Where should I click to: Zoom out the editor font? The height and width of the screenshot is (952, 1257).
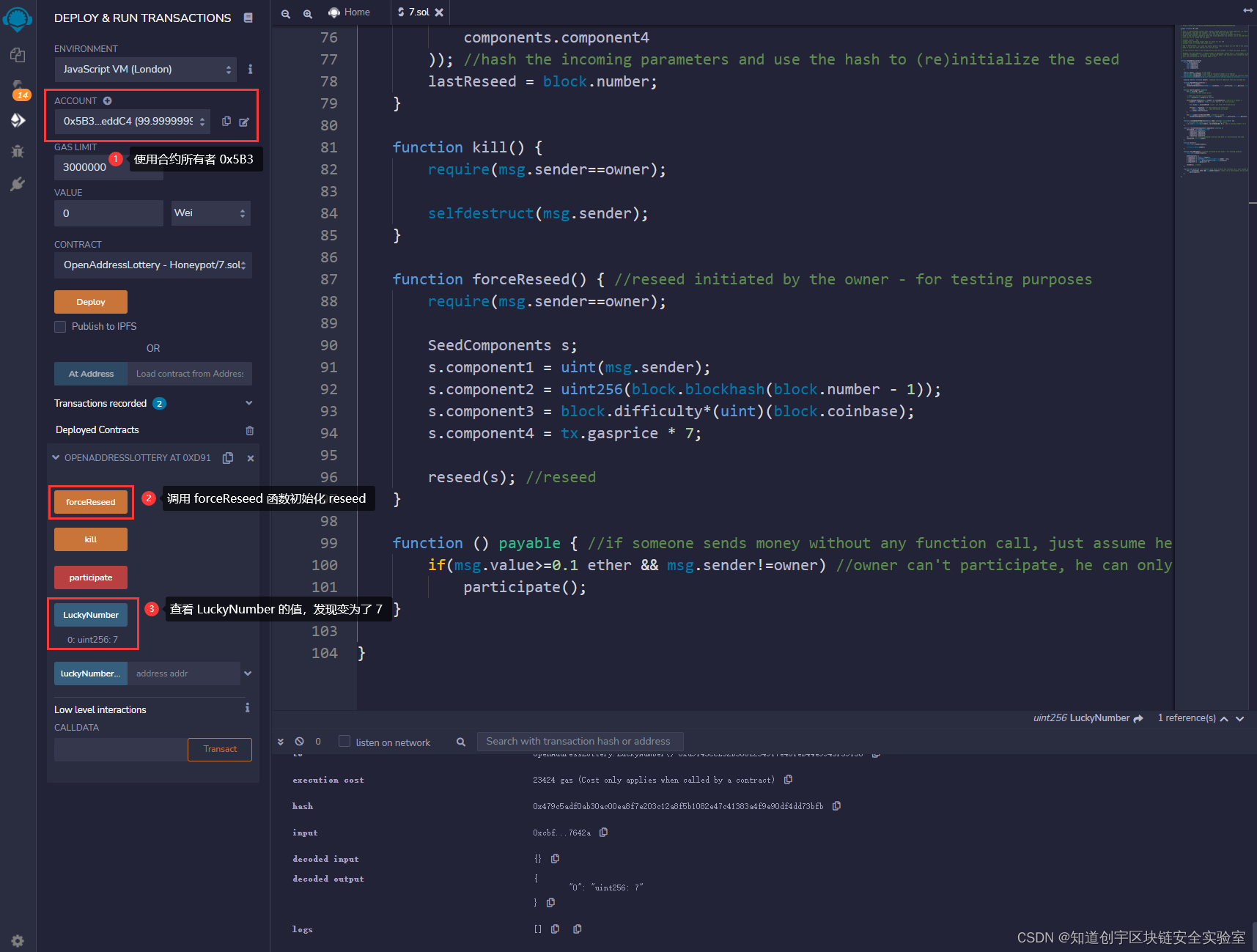[286, 13]
